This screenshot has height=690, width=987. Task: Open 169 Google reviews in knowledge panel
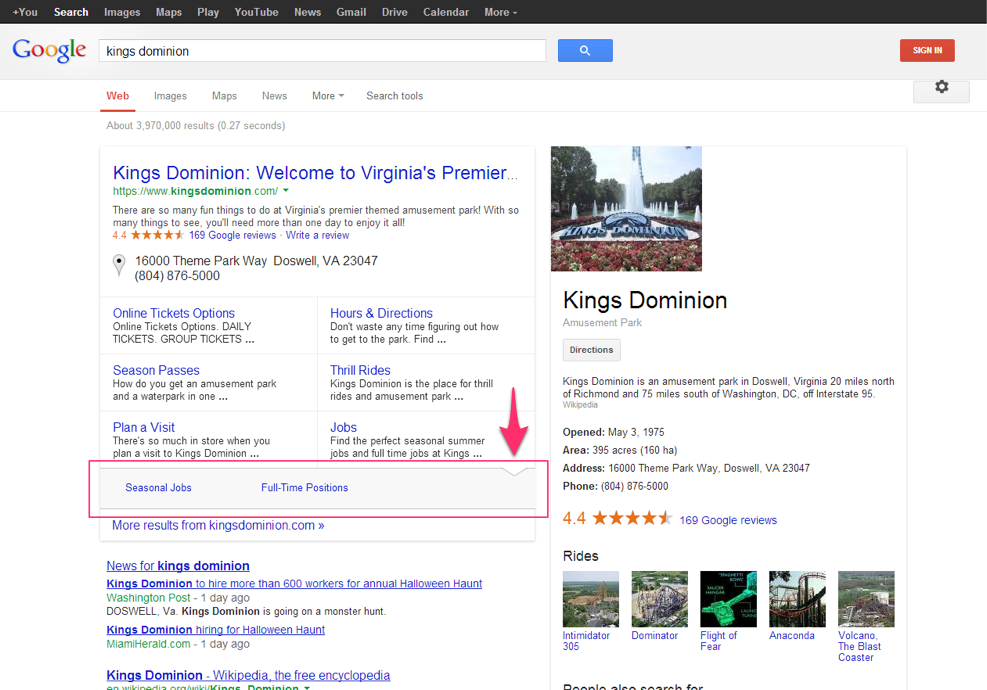(728, 520)
